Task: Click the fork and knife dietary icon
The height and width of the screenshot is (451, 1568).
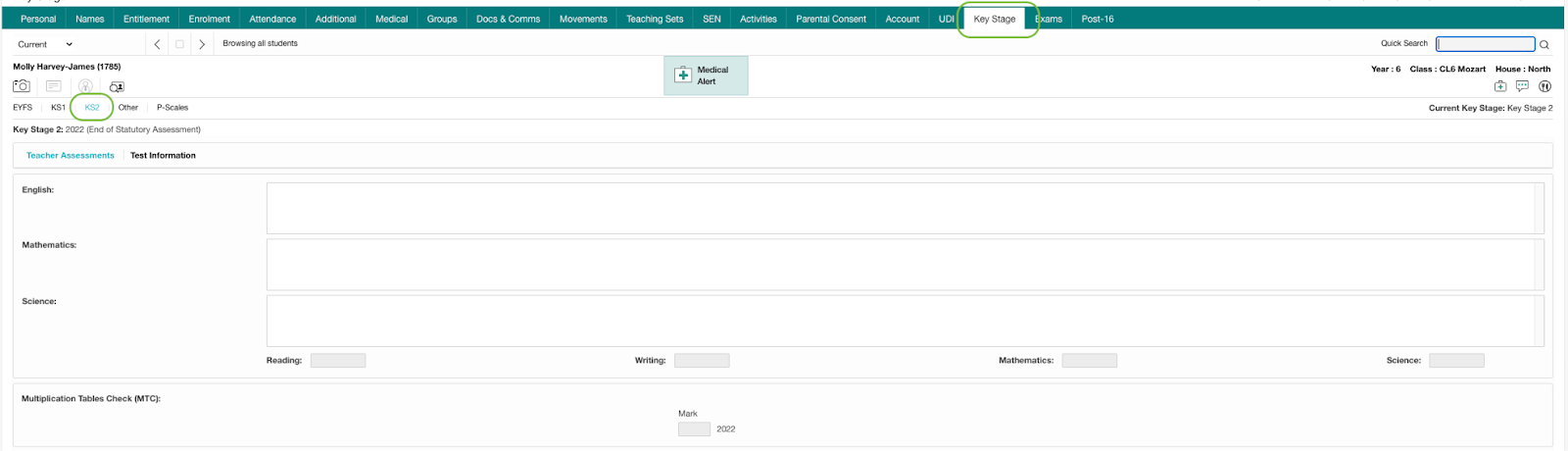Action: [x=1544, y=86]
